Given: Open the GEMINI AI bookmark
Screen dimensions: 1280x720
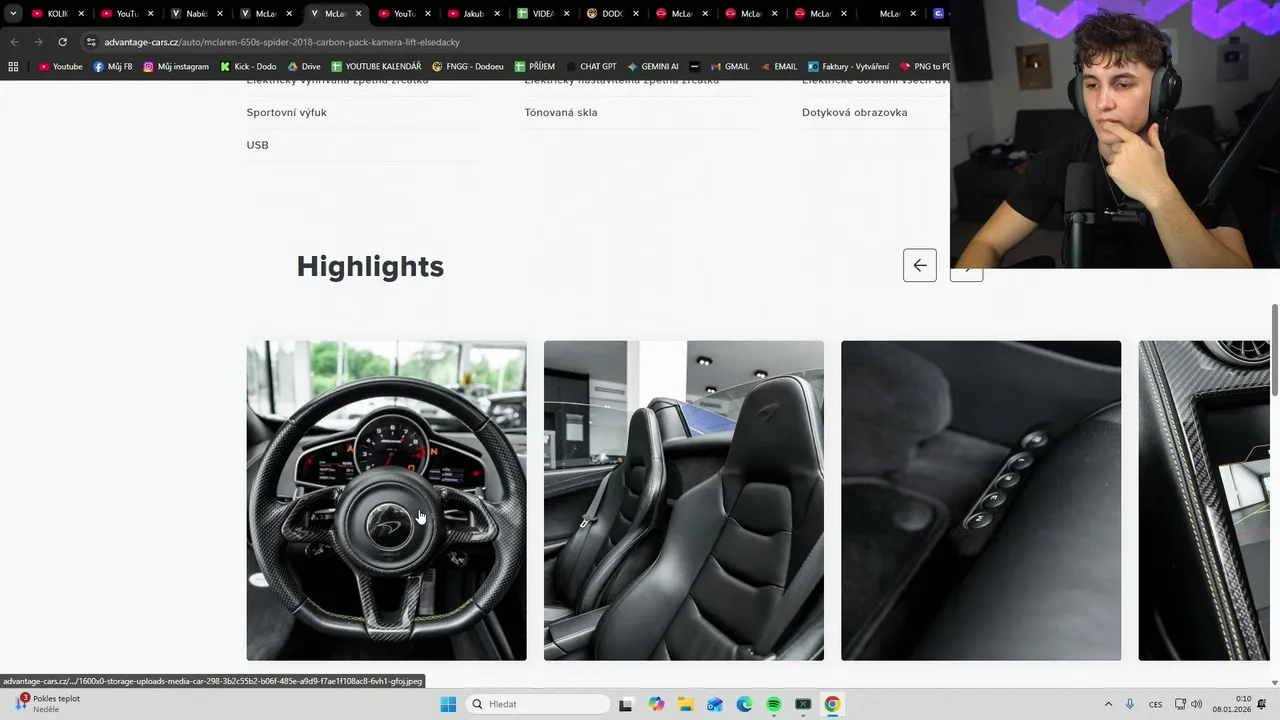Looking at the screenshot, I should tap(653, 67).
